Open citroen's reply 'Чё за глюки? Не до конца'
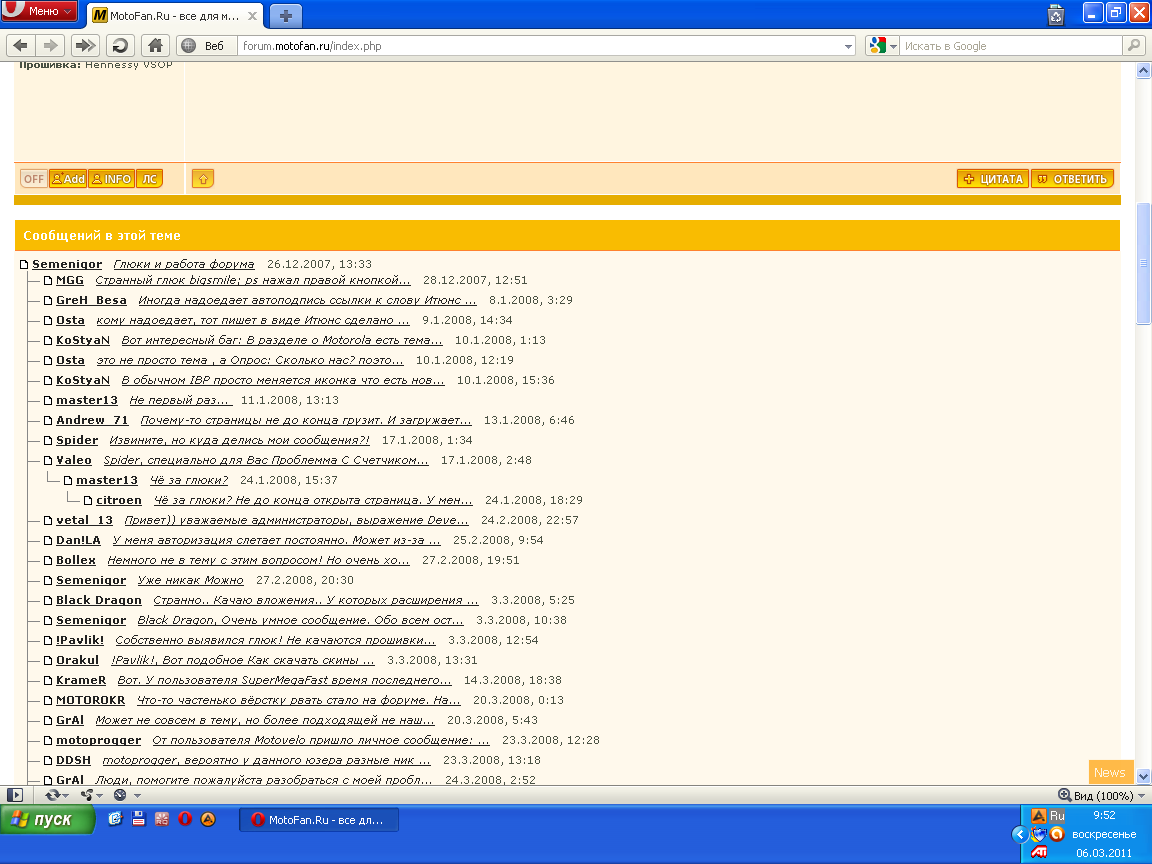Screen dimensions: 1152x864 [x=313, y=500]
